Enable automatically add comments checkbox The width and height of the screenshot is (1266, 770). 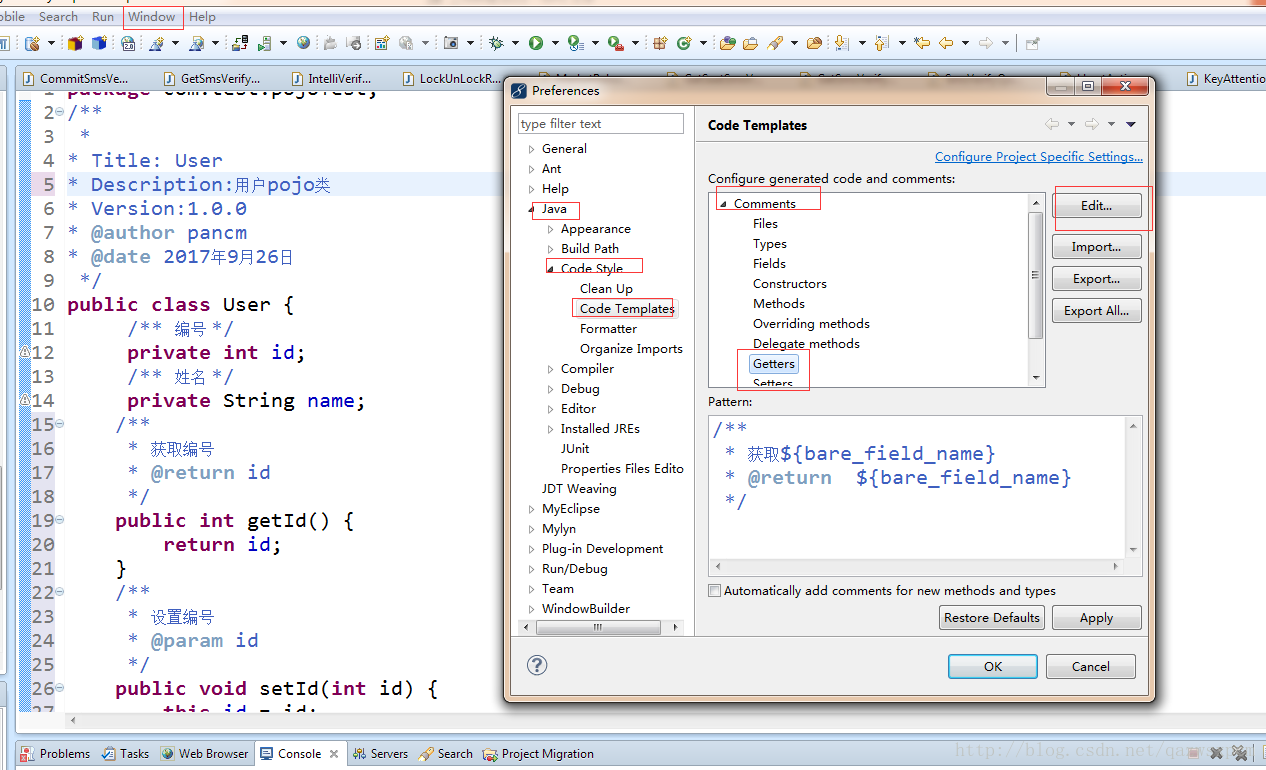point(714,591)
